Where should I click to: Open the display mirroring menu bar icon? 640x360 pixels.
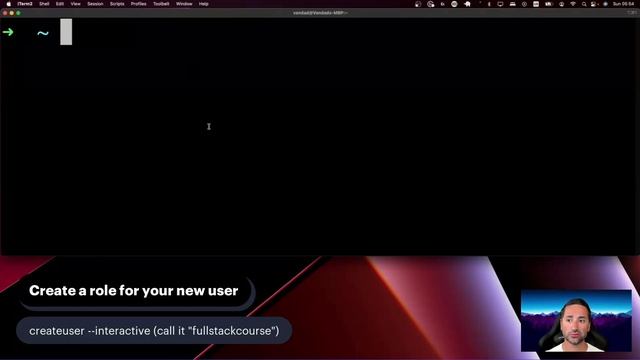500,4
